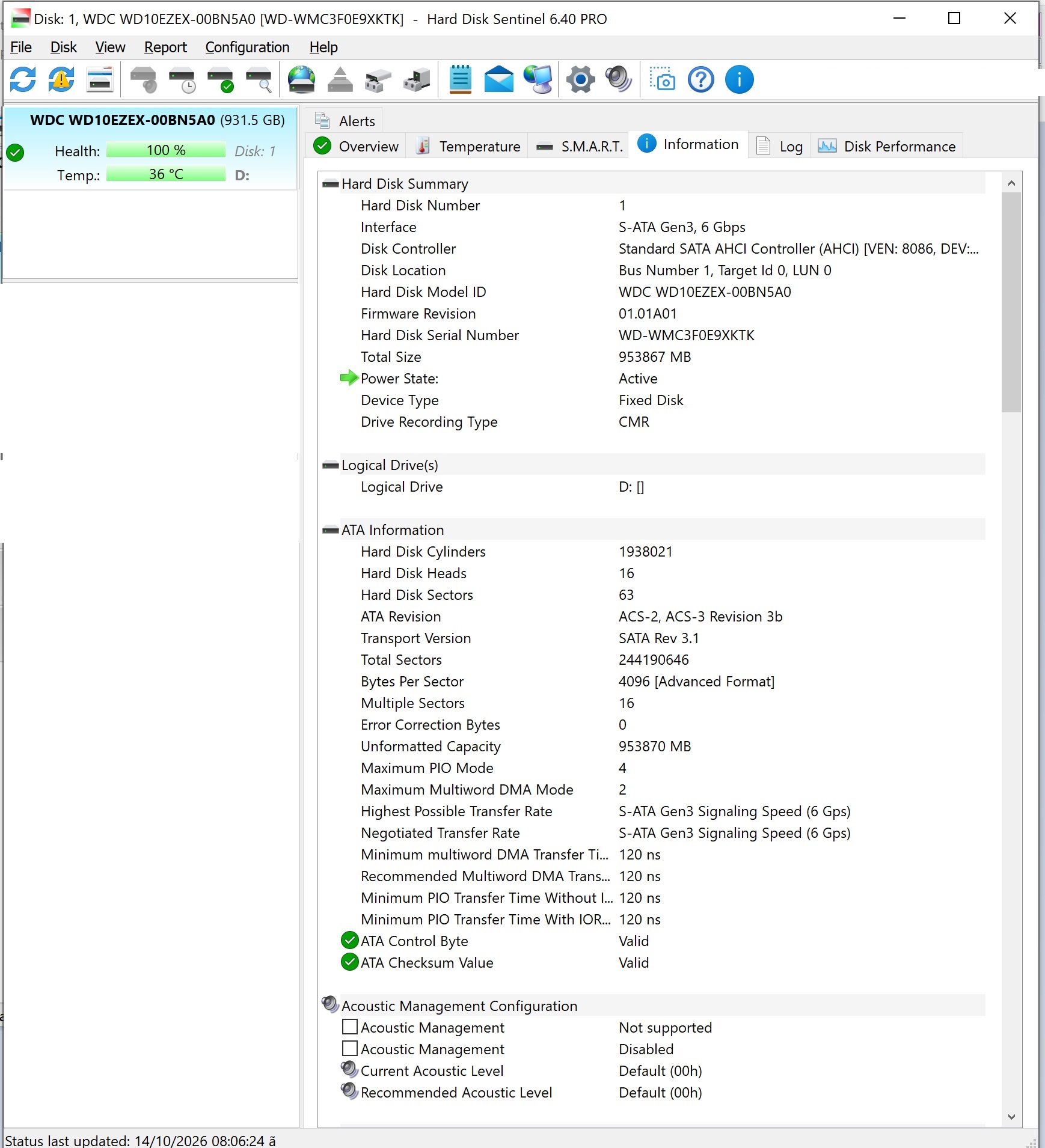The height and width of the screenshot is (1148, 1045).
Task: Select the WDC WD10EZEX-00BN5A0 disk entry
Action: (x=151, y=148)
